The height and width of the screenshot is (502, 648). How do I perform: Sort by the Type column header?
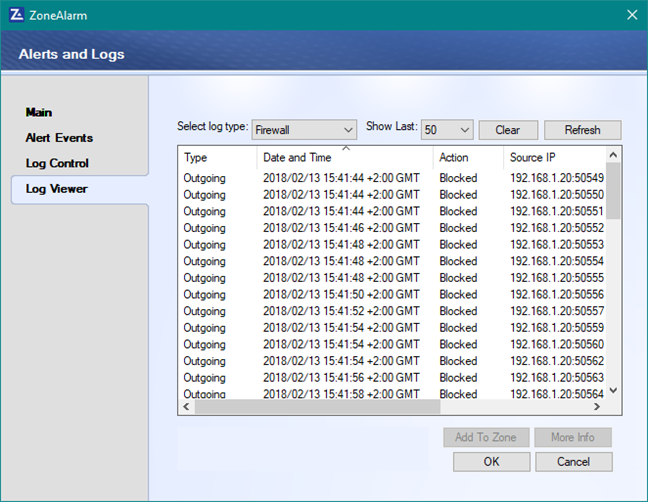point(218,157)
